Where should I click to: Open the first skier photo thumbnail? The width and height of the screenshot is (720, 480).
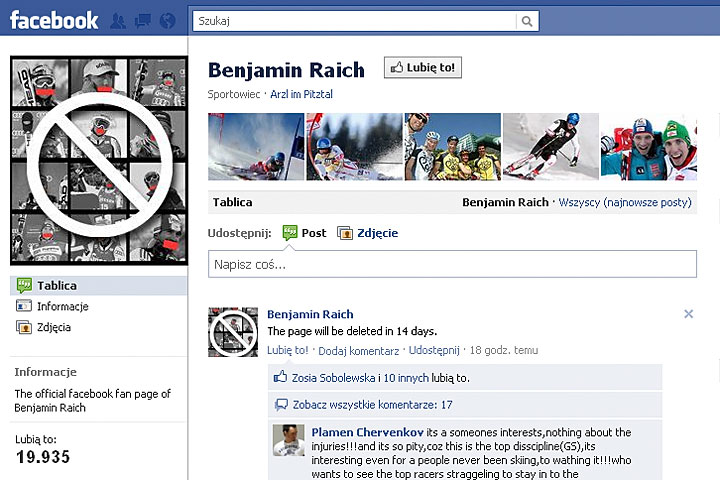(256, 147)
